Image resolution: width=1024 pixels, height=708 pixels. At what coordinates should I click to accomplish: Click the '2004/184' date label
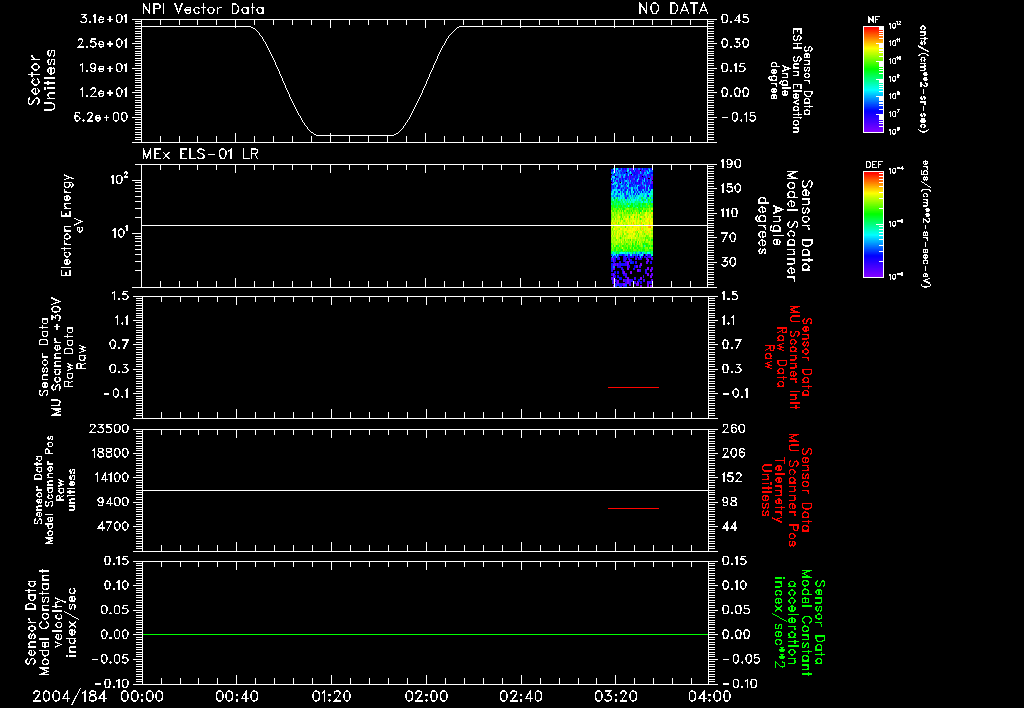(69, 696)
